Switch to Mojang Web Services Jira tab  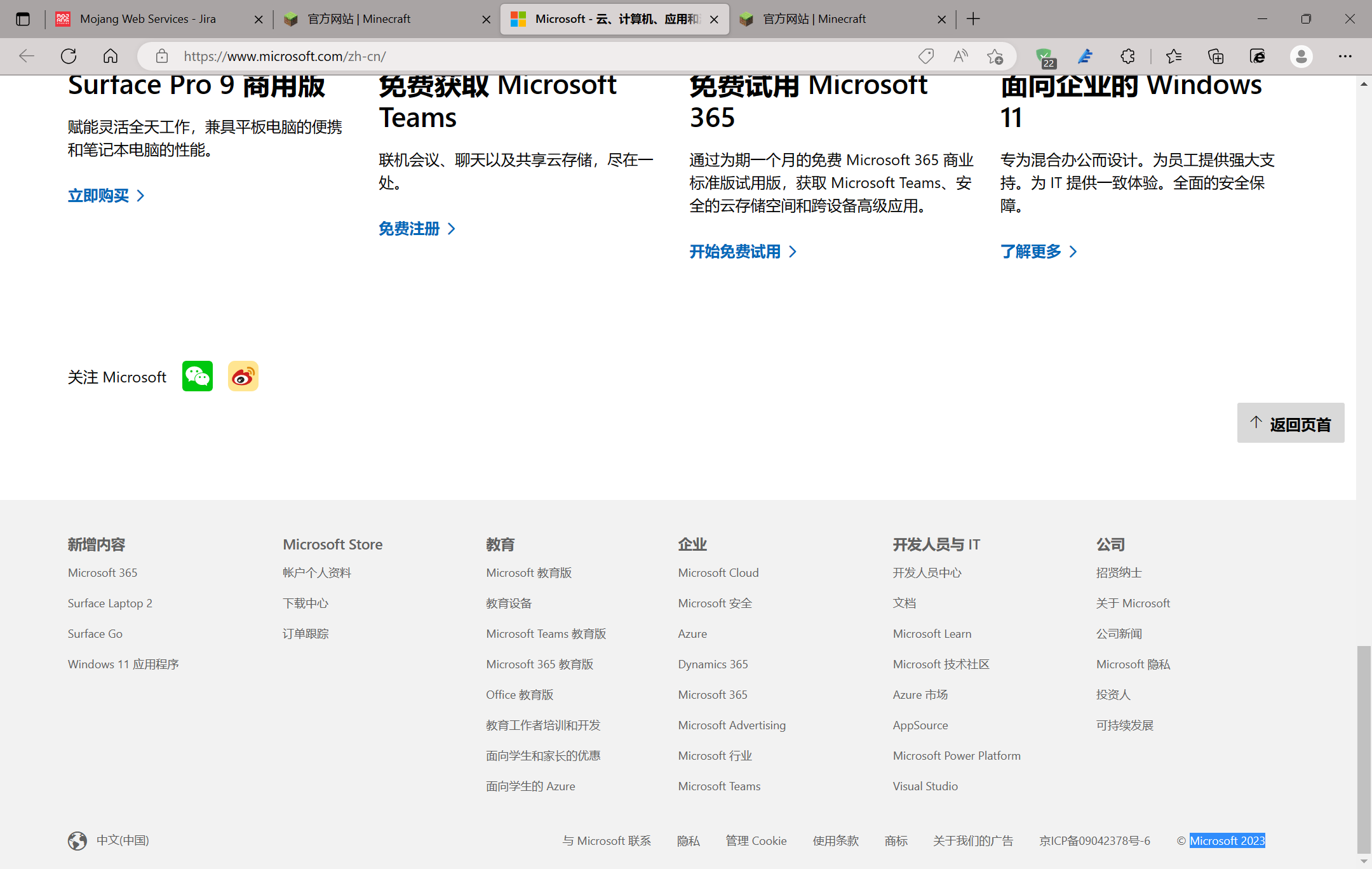(147, 19)
